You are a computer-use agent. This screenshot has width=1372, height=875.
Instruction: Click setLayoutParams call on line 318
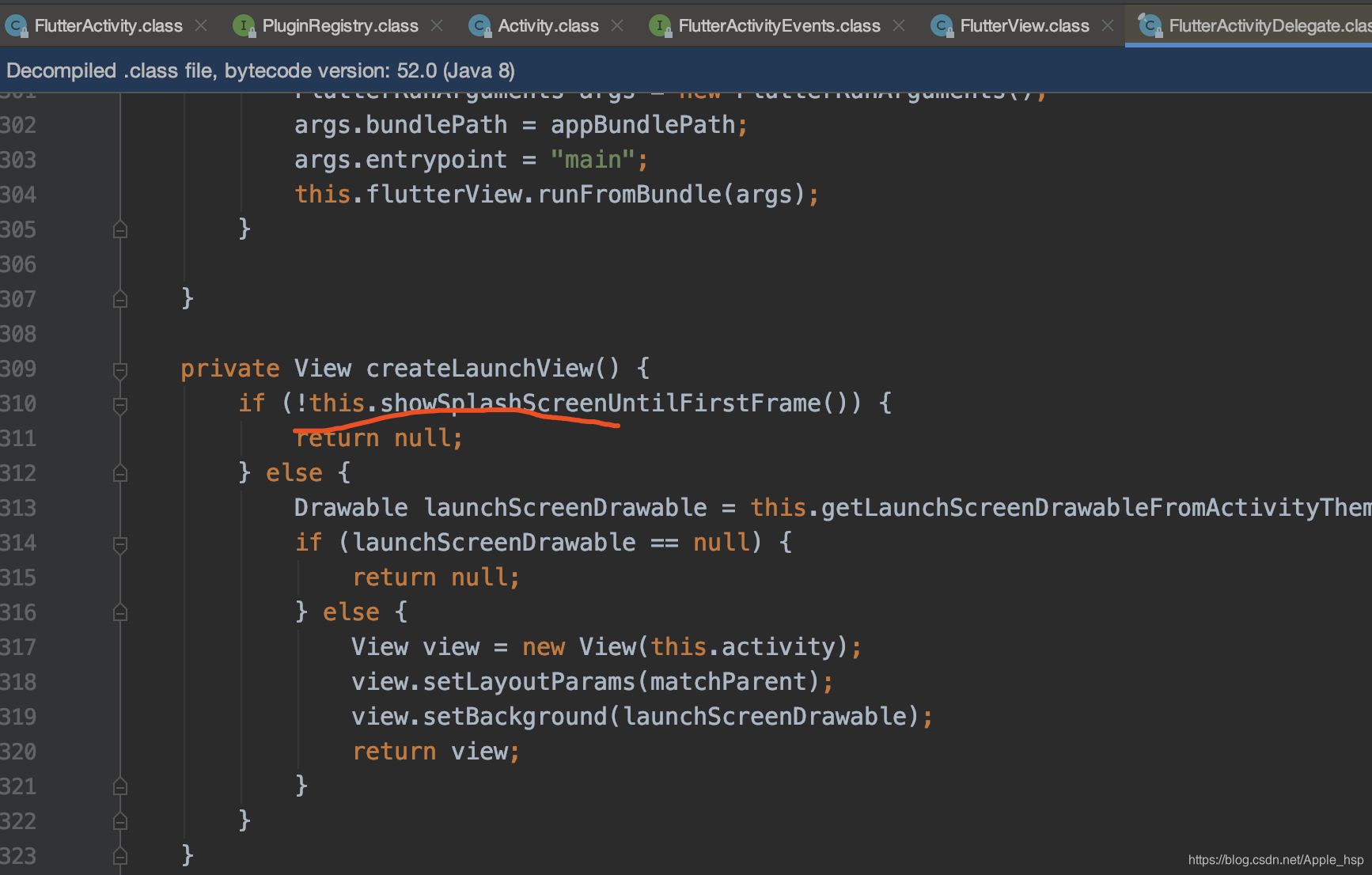coord(529,682)
